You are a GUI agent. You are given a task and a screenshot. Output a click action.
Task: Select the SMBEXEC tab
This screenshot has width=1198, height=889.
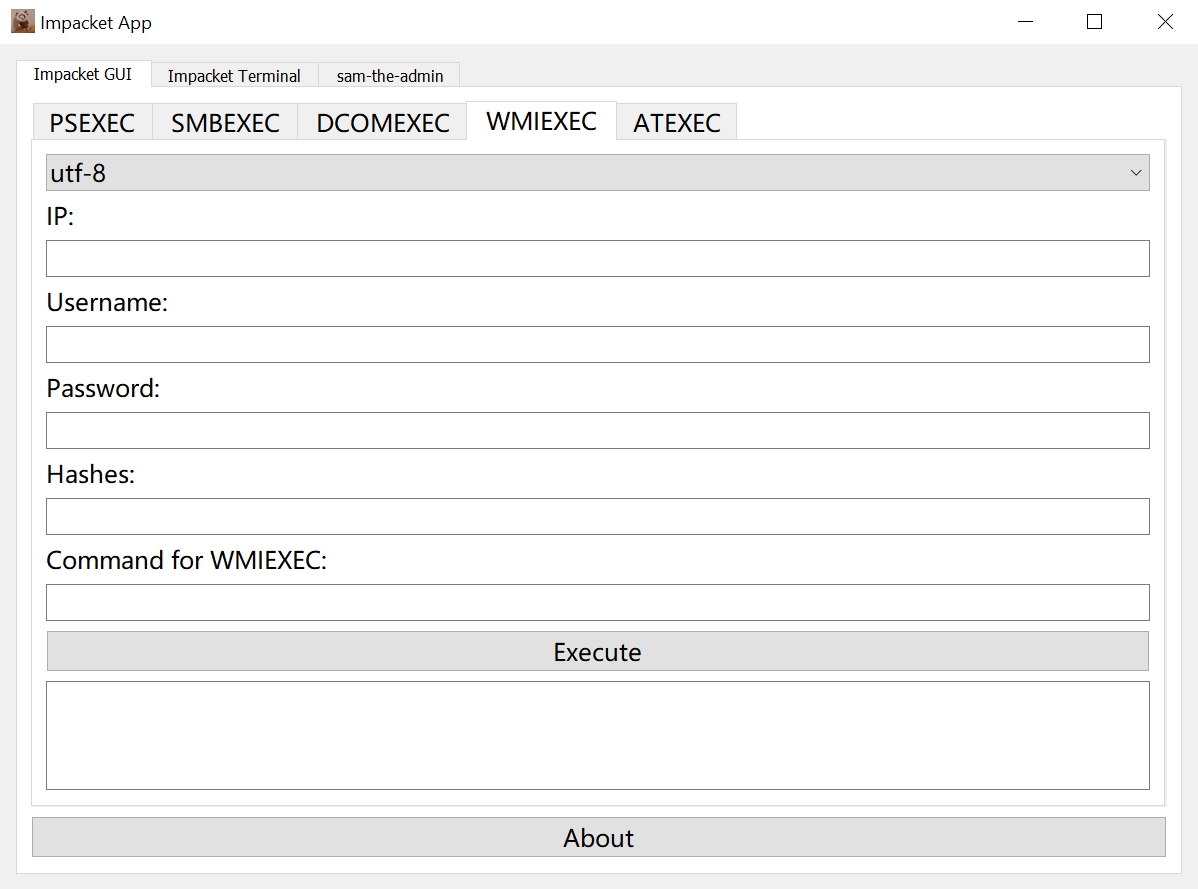click(225, 122)
